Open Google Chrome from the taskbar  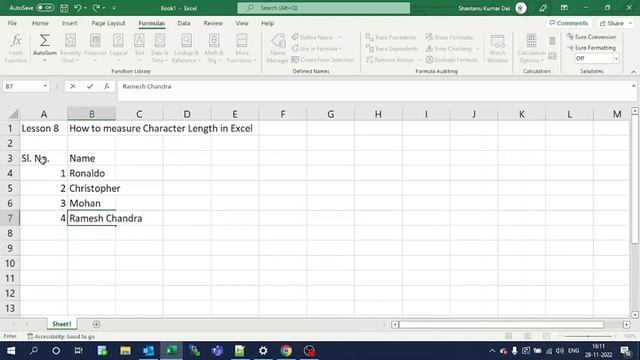pyautogui.click(x=286, y=351)
